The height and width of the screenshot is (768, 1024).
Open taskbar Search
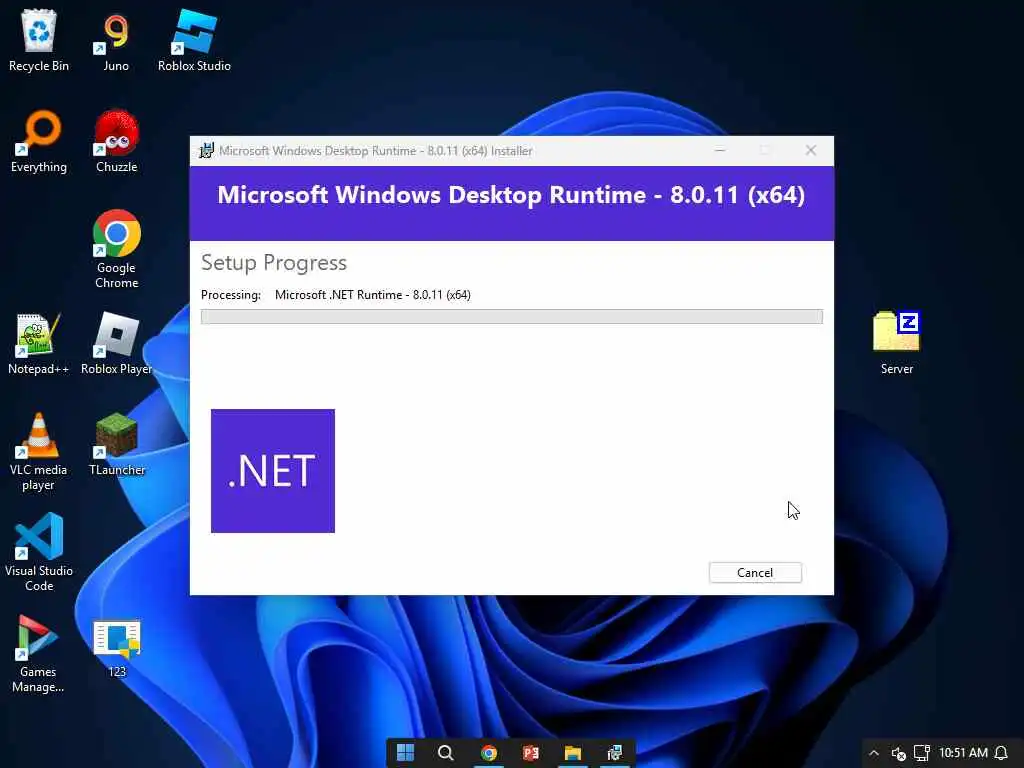[x=446, y=753]
